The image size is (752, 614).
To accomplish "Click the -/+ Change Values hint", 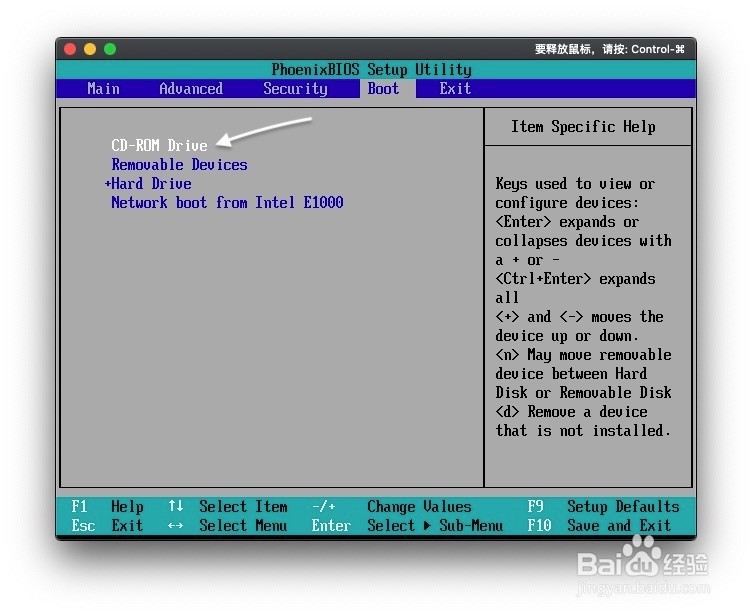I will click(391, 507).
